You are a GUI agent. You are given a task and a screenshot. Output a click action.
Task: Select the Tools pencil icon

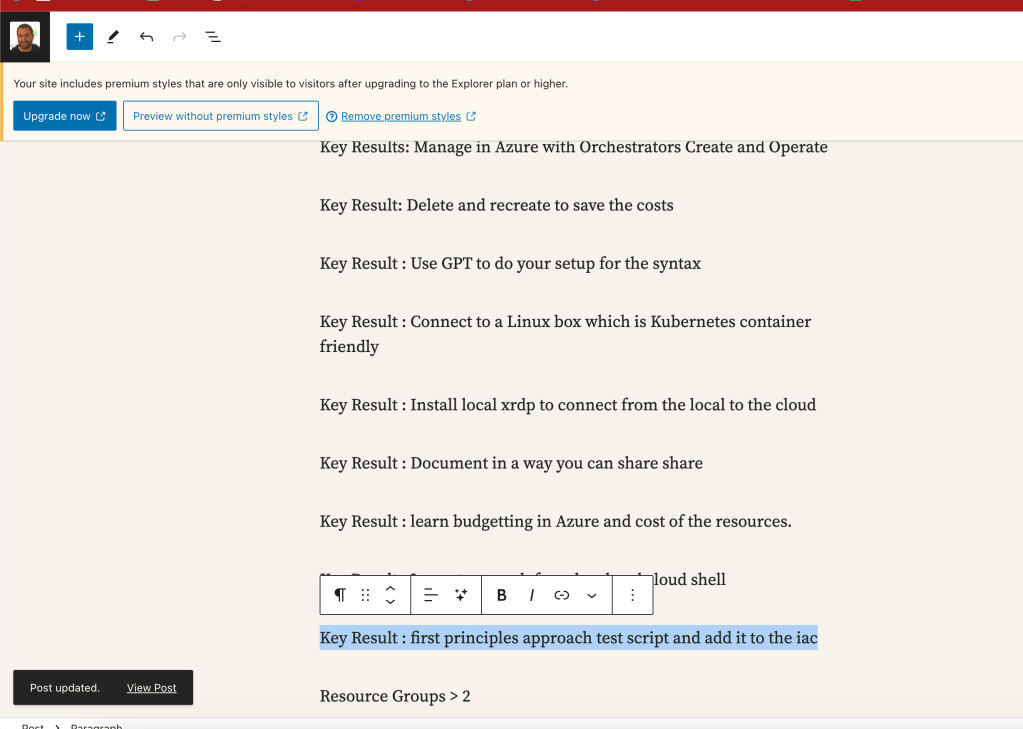point(113,37)
